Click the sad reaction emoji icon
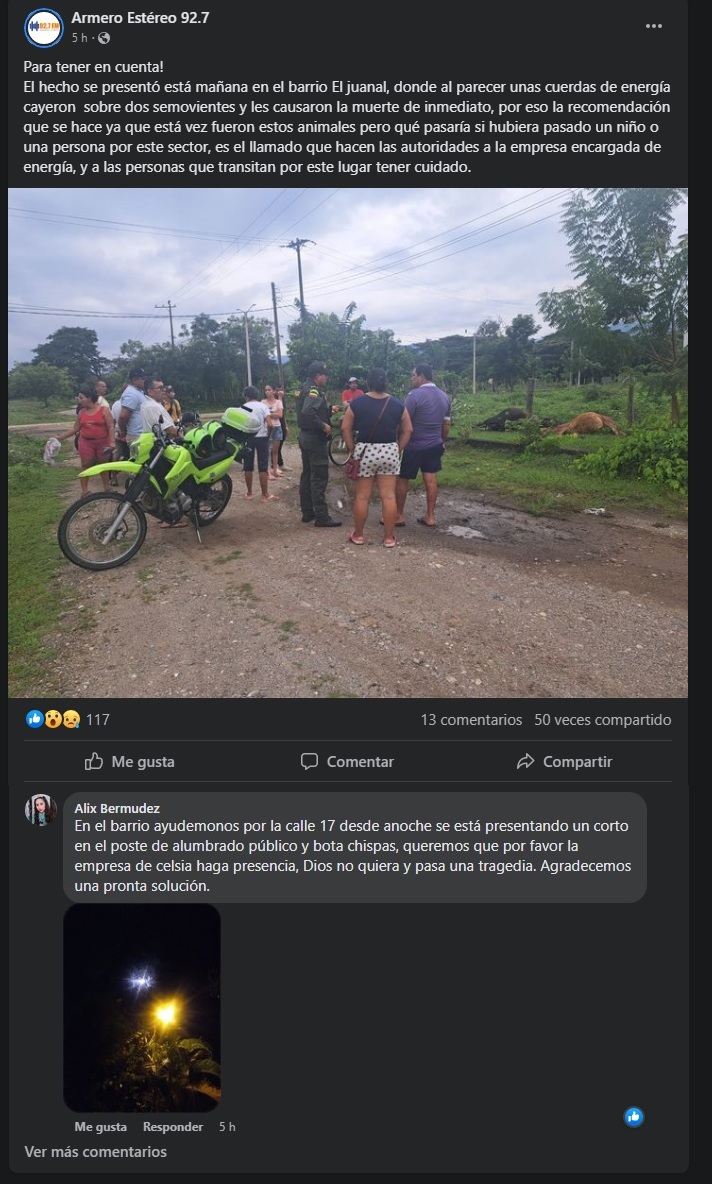Image resolution: width=712 pixels, height=1184 pixels. 71,719
